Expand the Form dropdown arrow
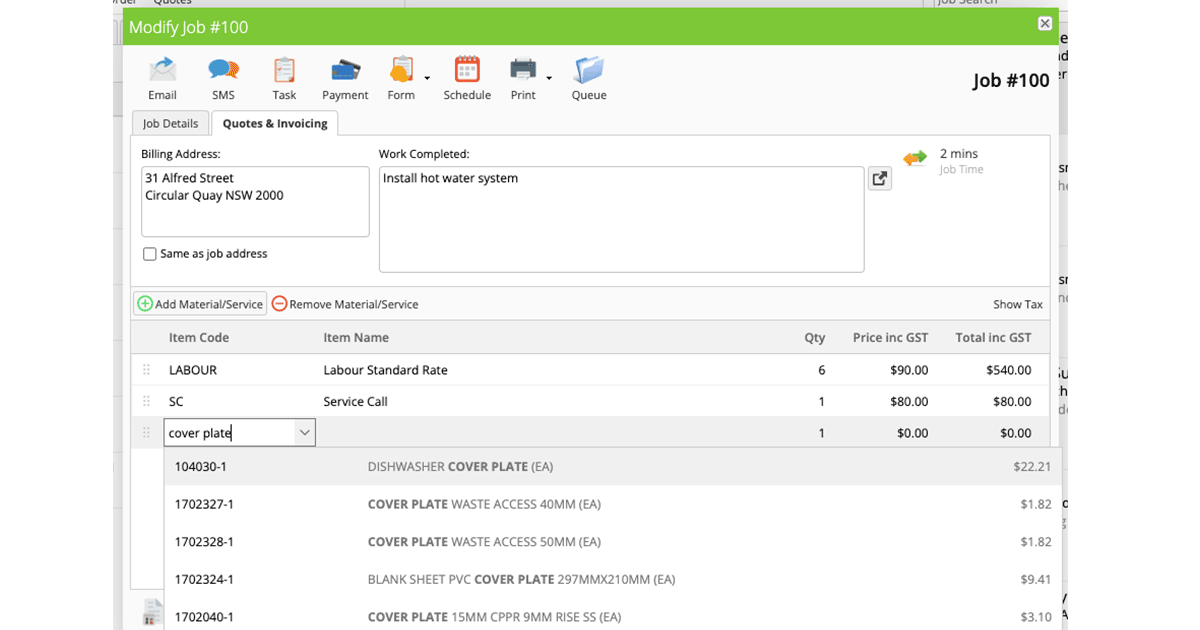The width and height of the screenshot is (1200, 630). (x=427, y=78)
